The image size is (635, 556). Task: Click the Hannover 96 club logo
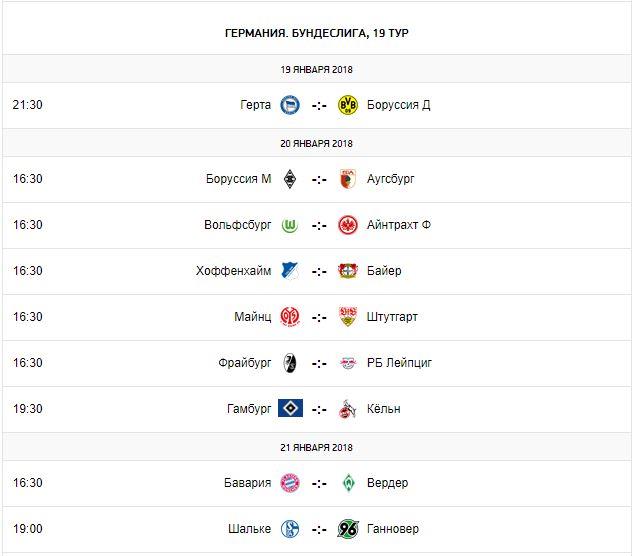pos(348,529)
